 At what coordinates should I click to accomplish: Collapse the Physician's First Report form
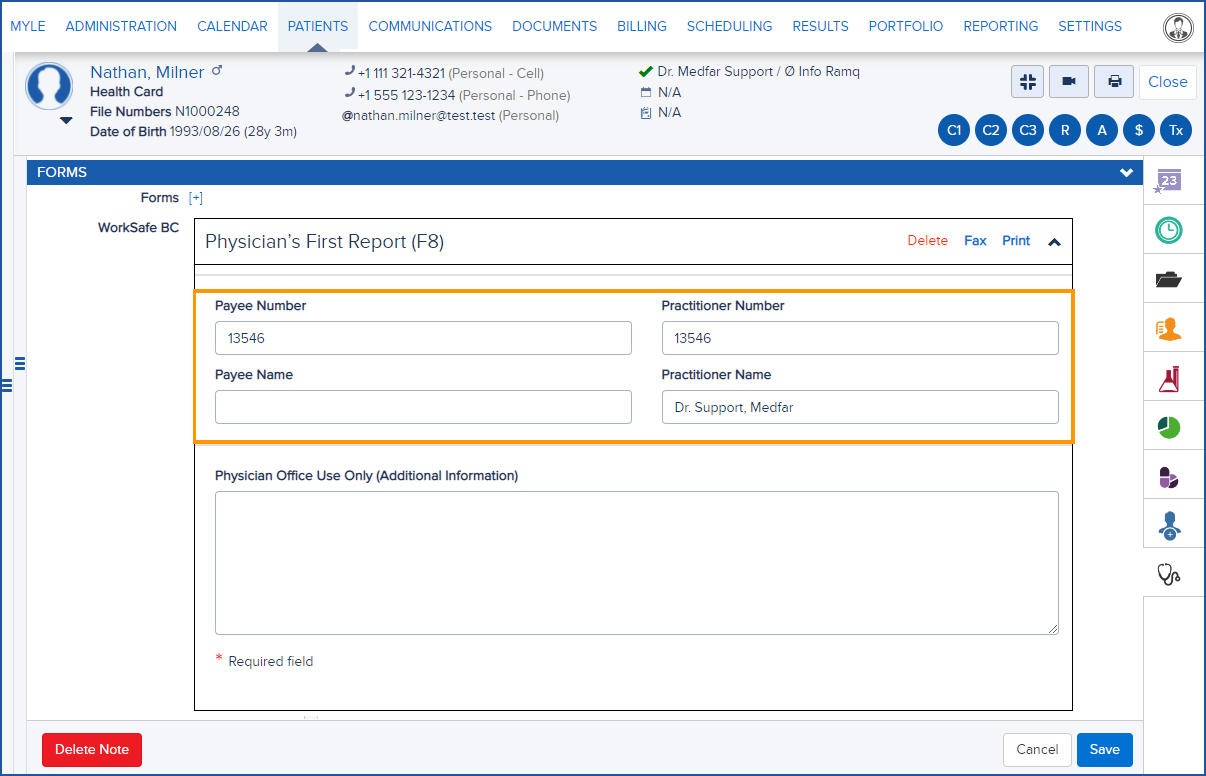(1054, 241)
